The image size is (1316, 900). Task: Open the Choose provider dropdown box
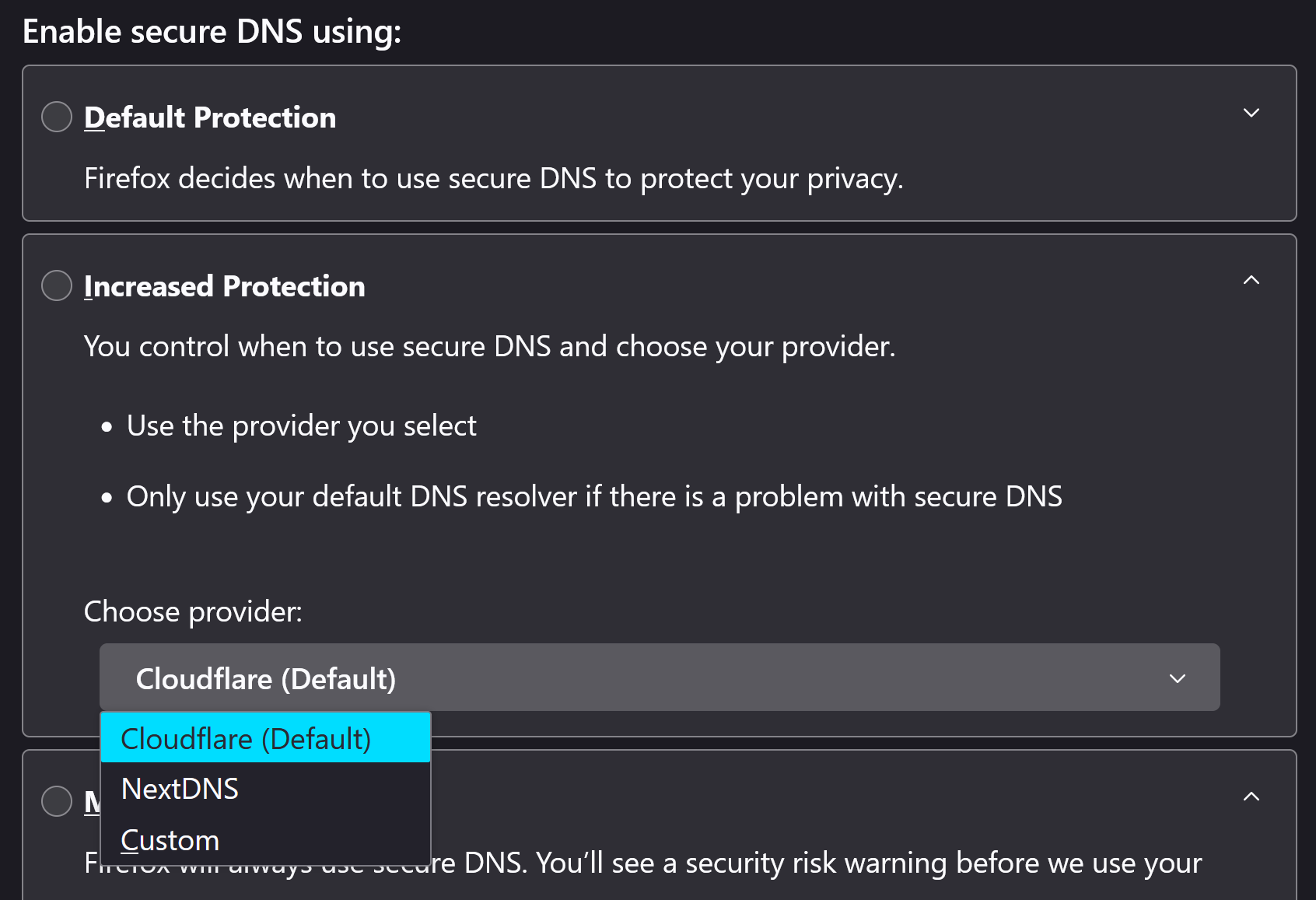658,678
